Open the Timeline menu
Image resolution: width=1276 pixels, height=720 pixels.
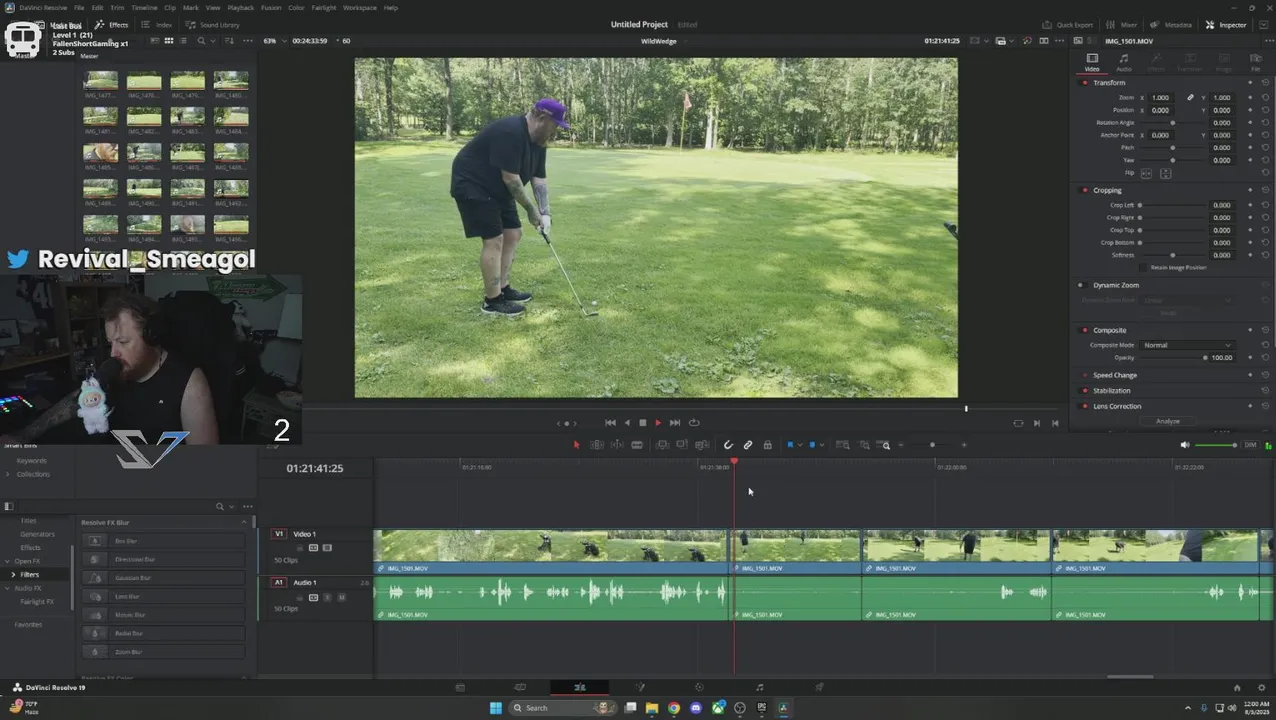coord(145,7)
